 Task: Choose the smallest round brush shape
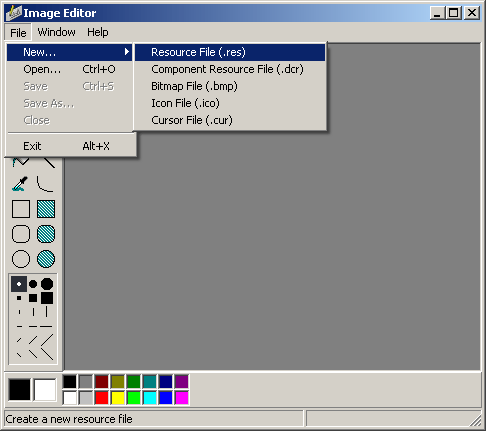point(19,284)
